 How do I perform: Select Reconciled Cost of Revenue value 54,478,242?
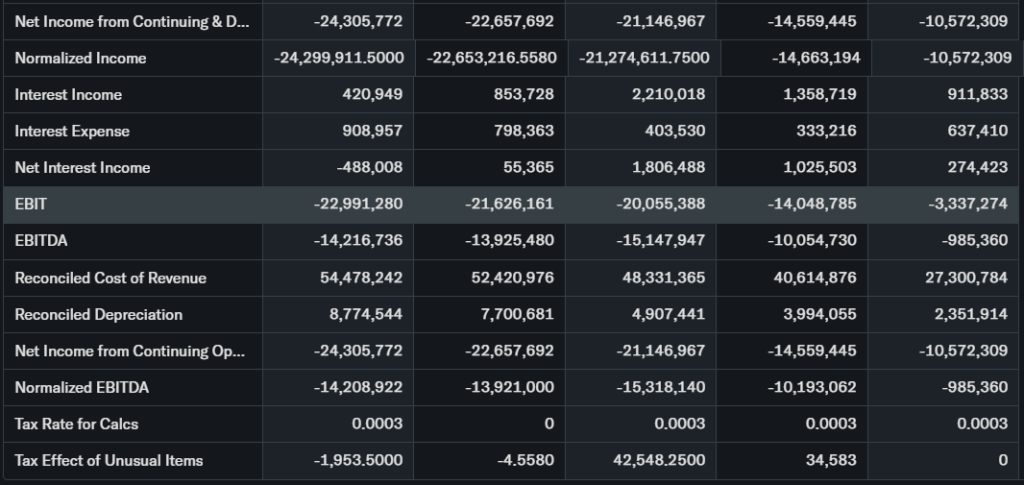coord(361,278)
